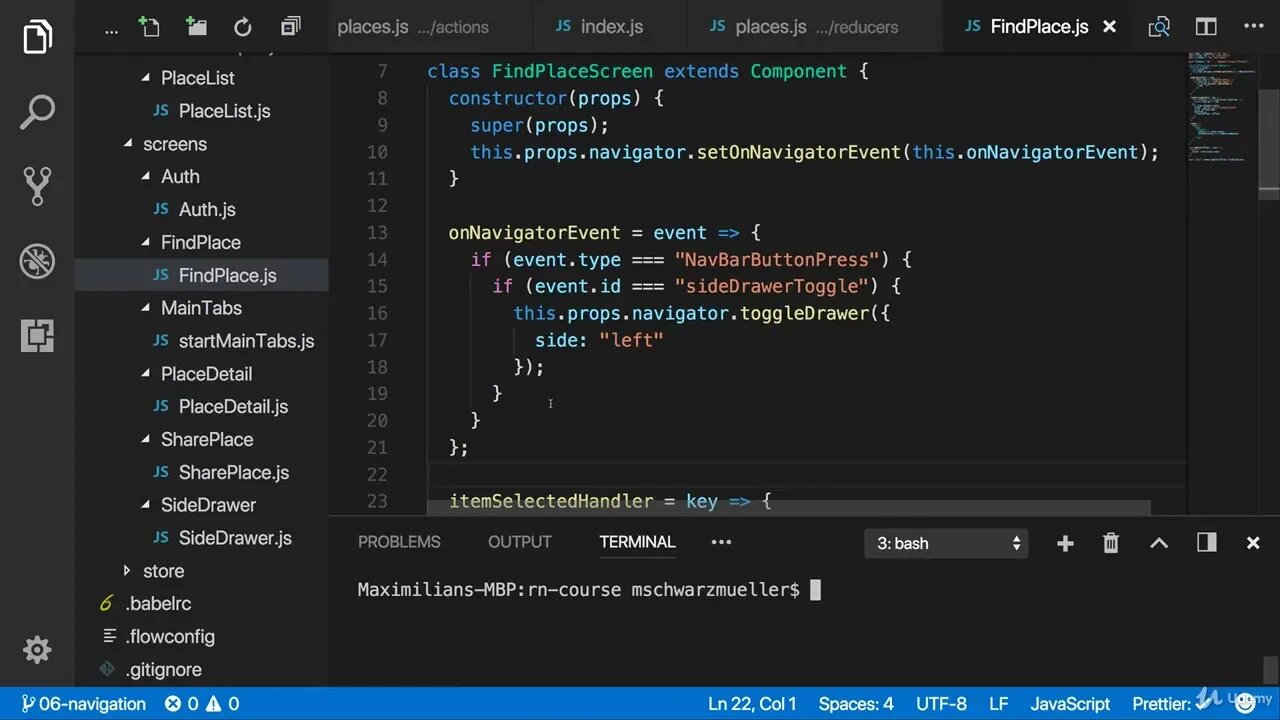The image size is (1280, 720).
Task: Change line ending via LF entry
Action: pos(998,704)
